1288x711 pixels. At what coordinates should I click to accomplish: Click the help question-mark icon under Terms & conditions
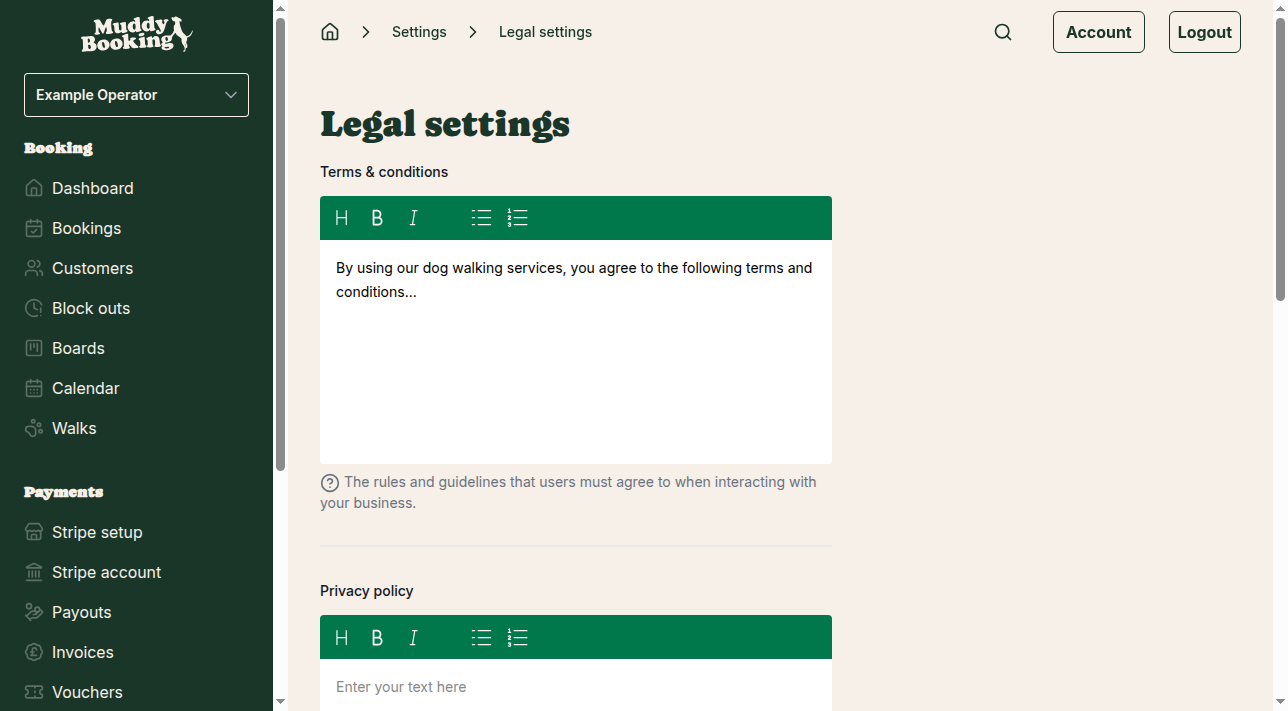click(x=329, y=482)
